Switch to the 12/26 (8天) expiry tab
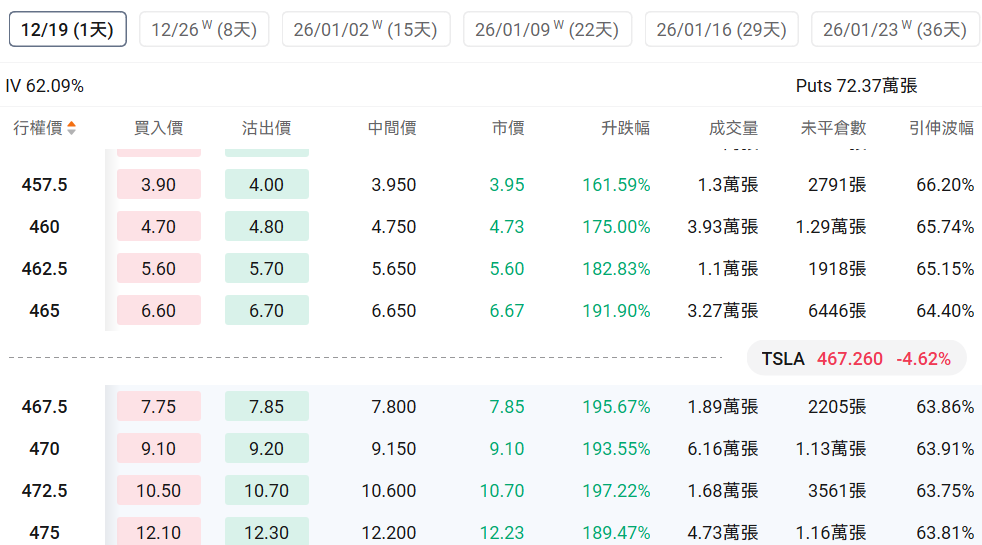Screen dimensions: 982x545 click(204, 30)
